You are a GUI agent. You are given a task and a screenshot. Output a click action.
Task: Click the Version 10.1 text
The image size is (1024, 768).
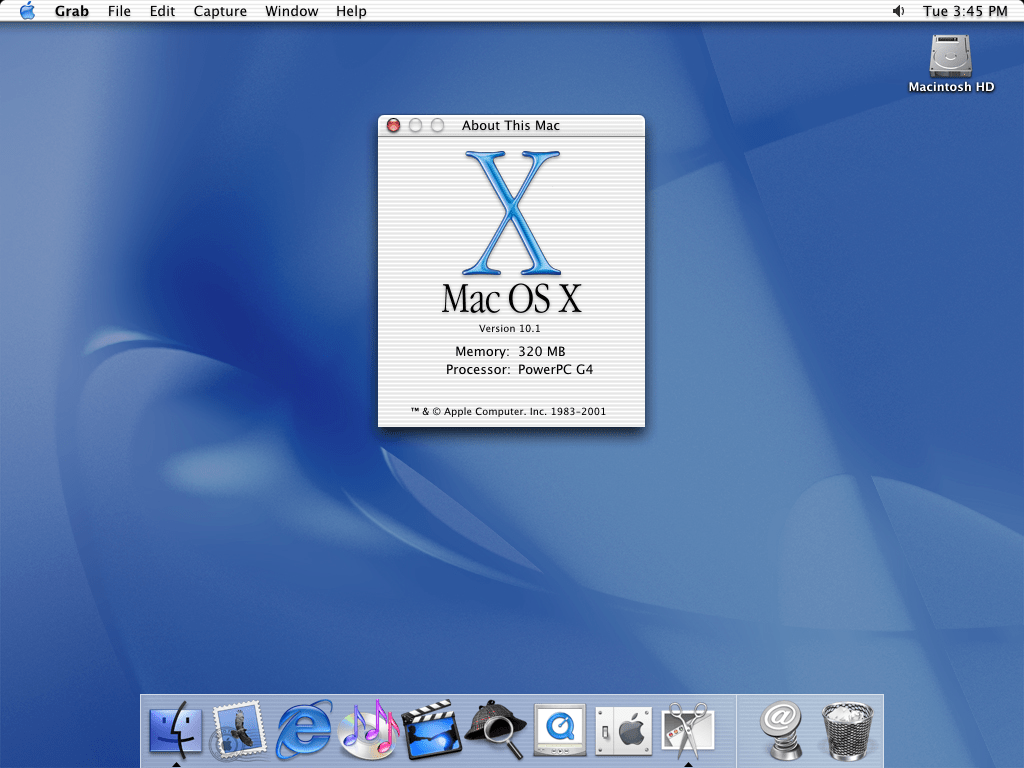click(x=510, y=328)
